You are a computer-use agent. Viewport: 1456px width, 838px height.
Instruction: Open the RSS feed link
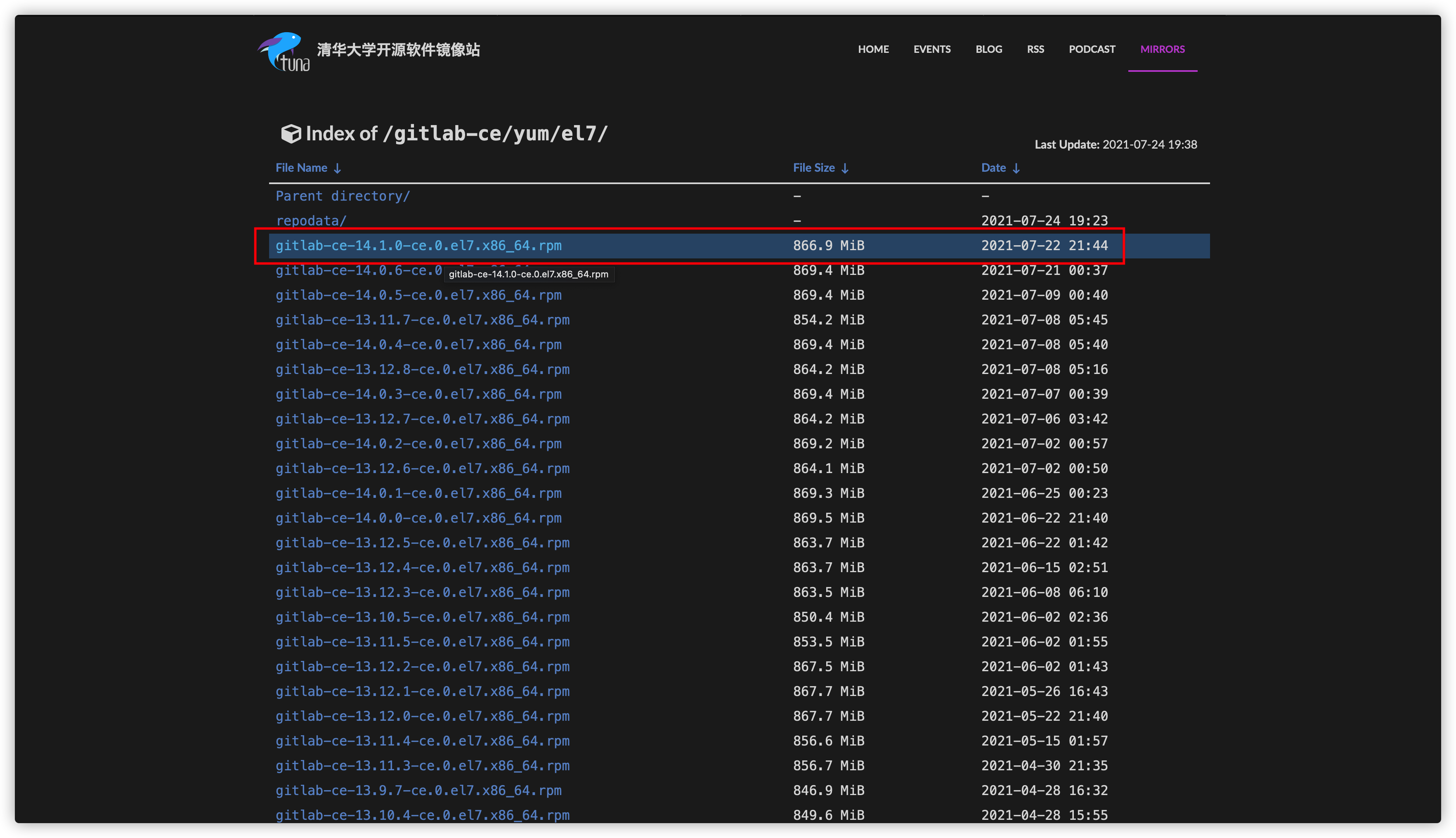point(1035,50)
